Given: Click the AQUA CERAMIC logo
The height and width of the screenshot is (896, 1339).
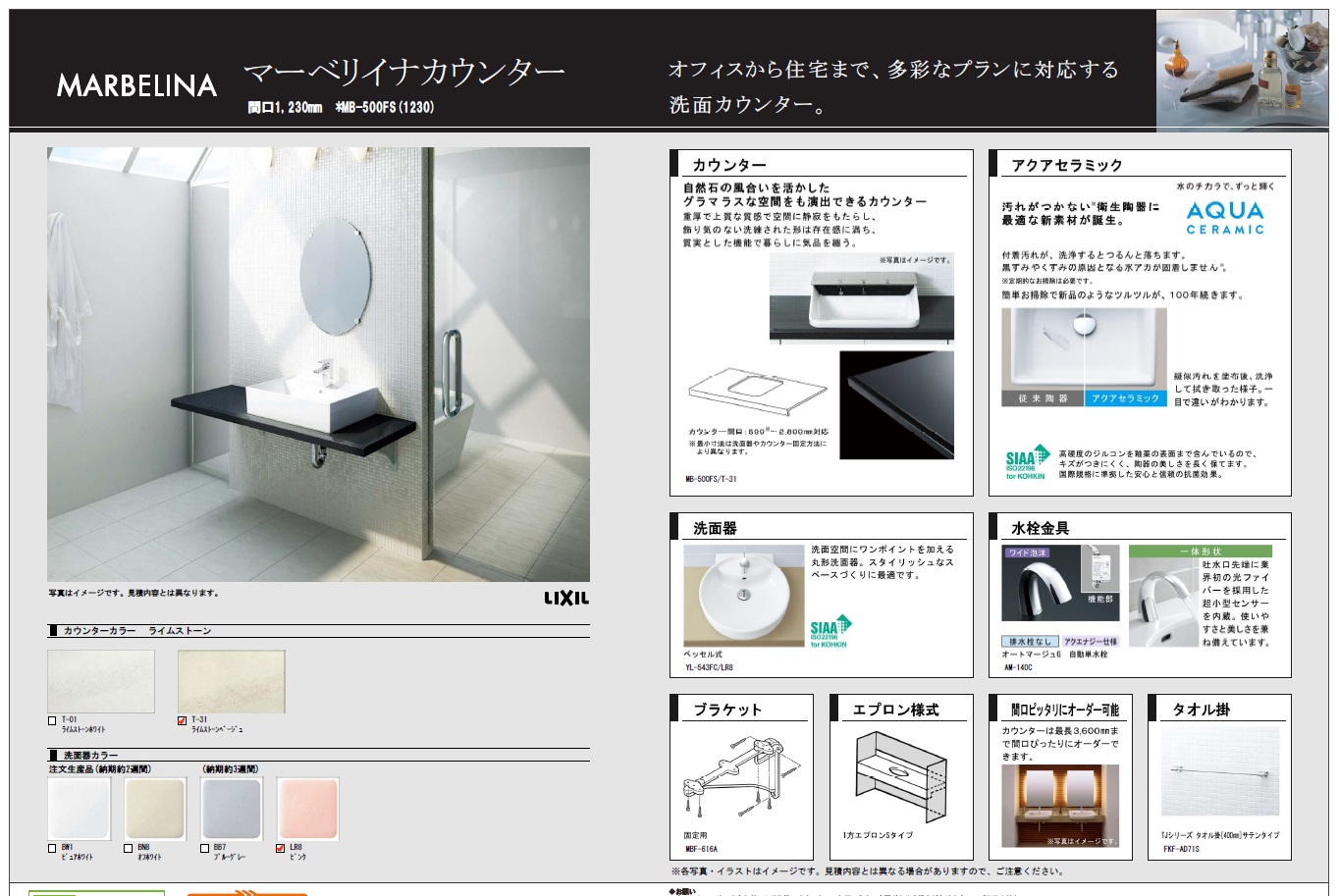Looking at the screenshot, I should (1224, 218).
